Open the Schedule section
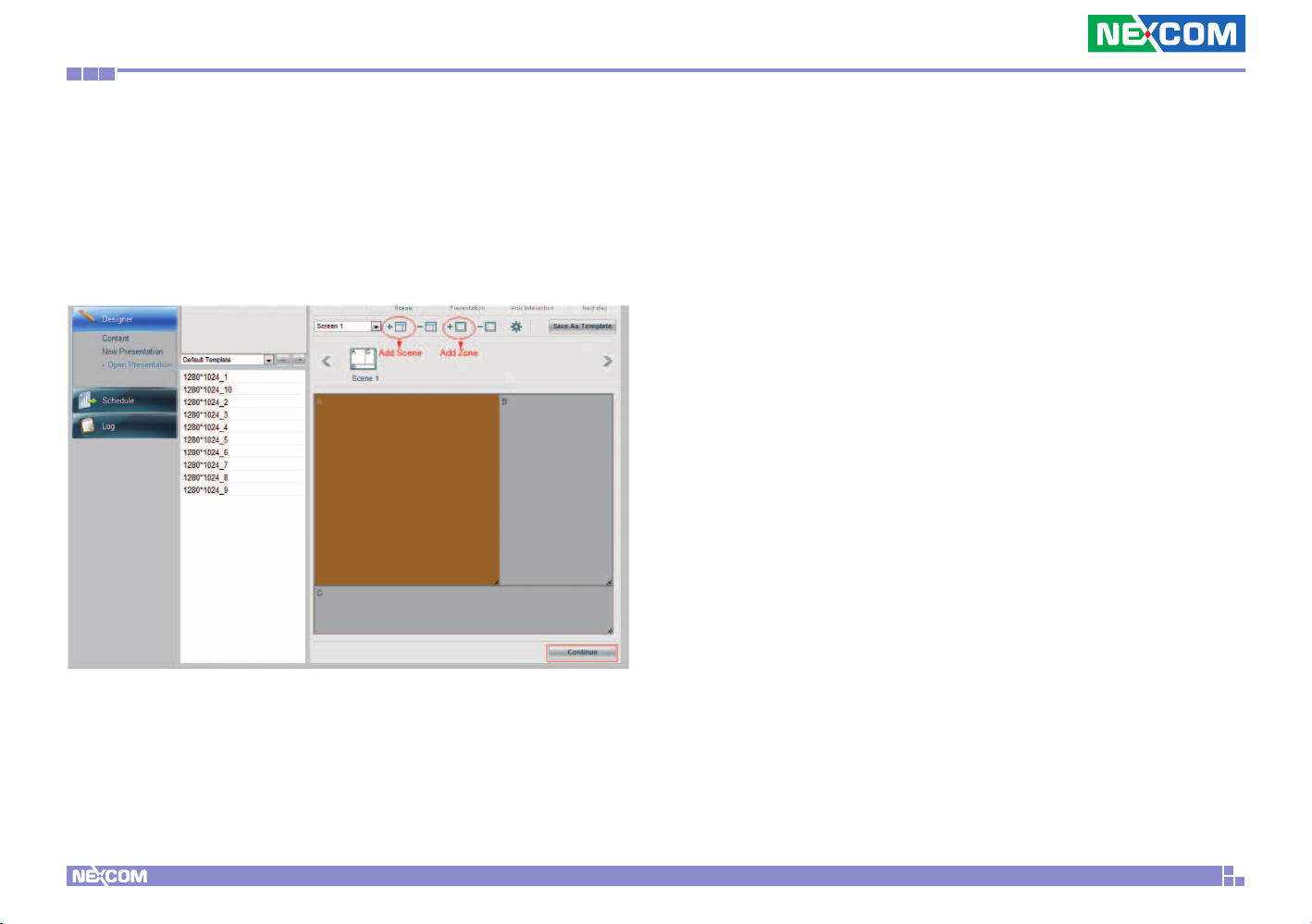1312x924 pixels. [x=125, y=400]
